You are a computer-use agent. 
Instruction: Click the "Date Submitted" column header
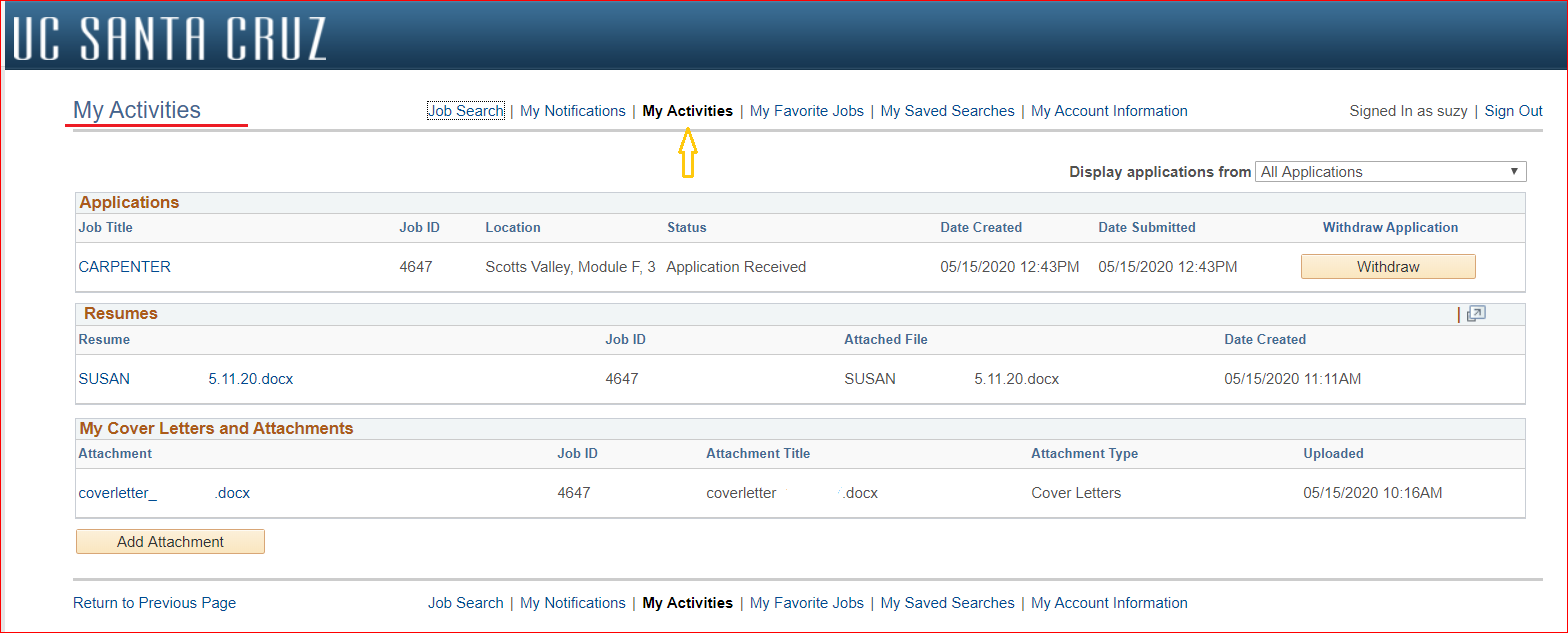tap(1147, 227)
